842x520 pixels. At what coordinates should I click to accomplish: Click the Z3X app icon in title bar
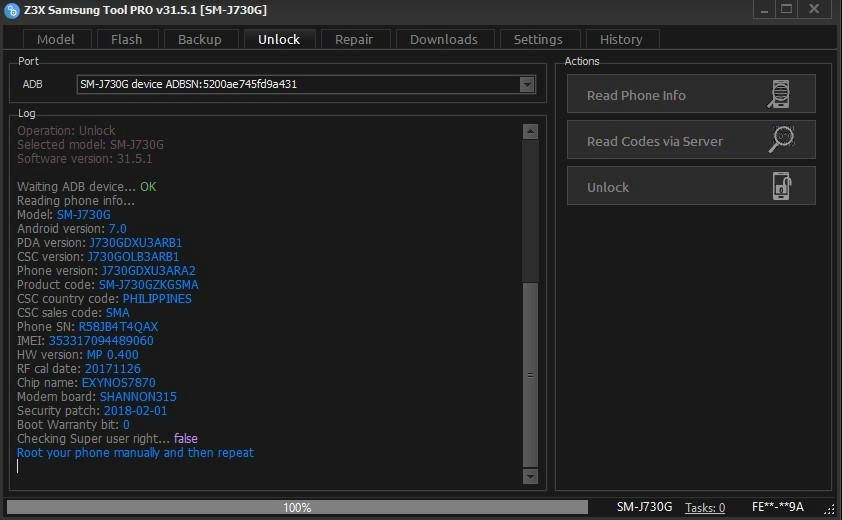(x=11, y=10)
